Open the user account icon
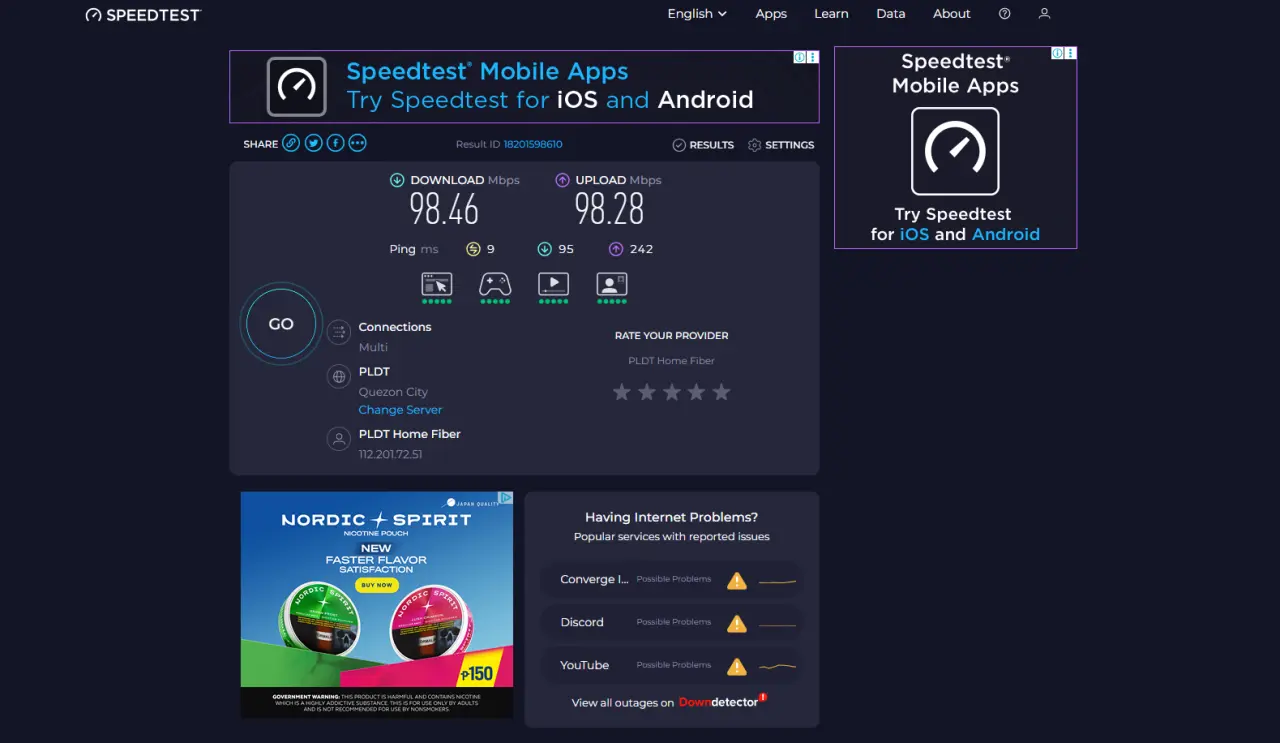This screenshot has width=1280, height=743. (1044, 14)
